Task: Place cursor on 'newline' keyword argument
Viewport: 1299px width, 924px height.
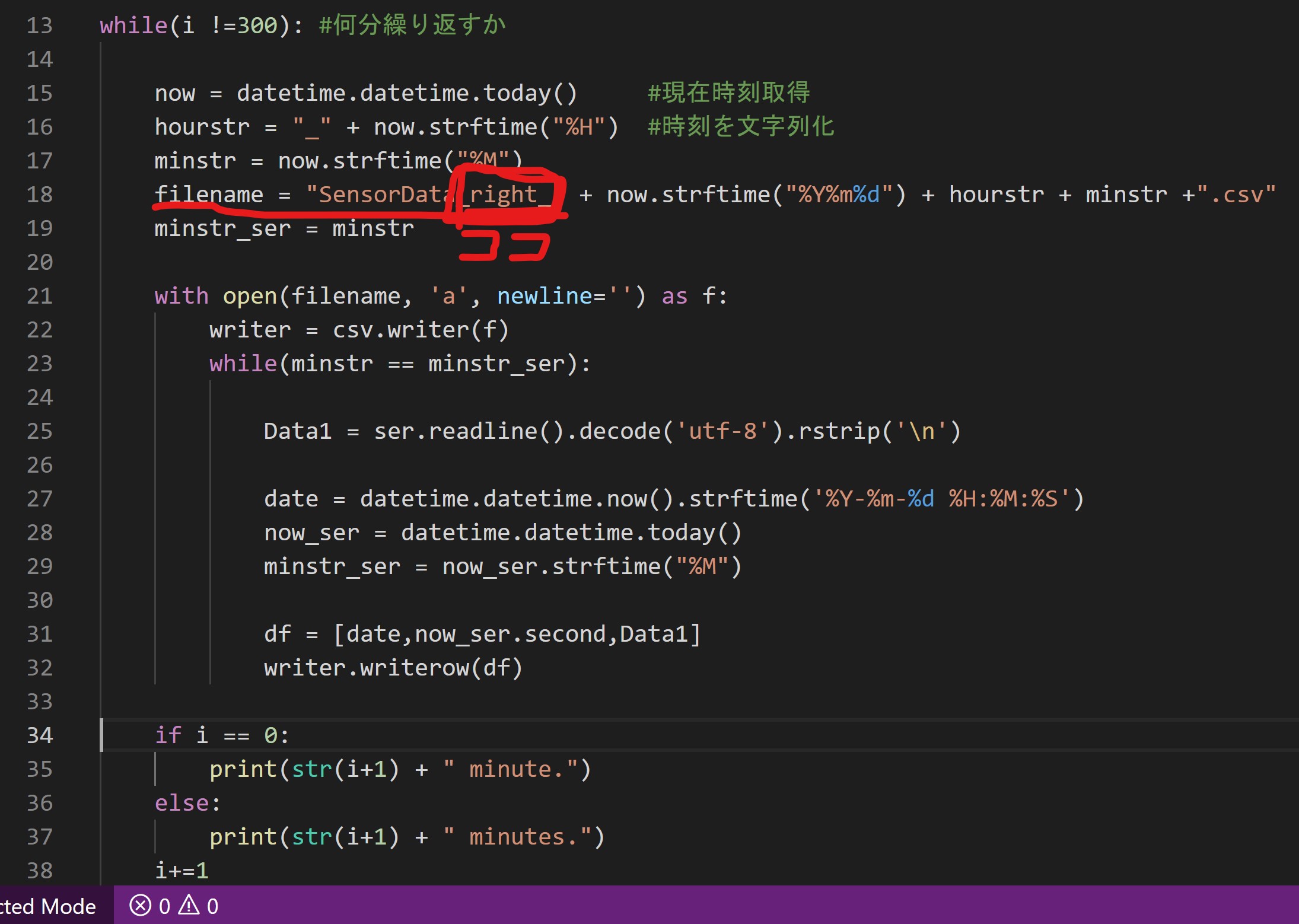Action: [545, 296]
